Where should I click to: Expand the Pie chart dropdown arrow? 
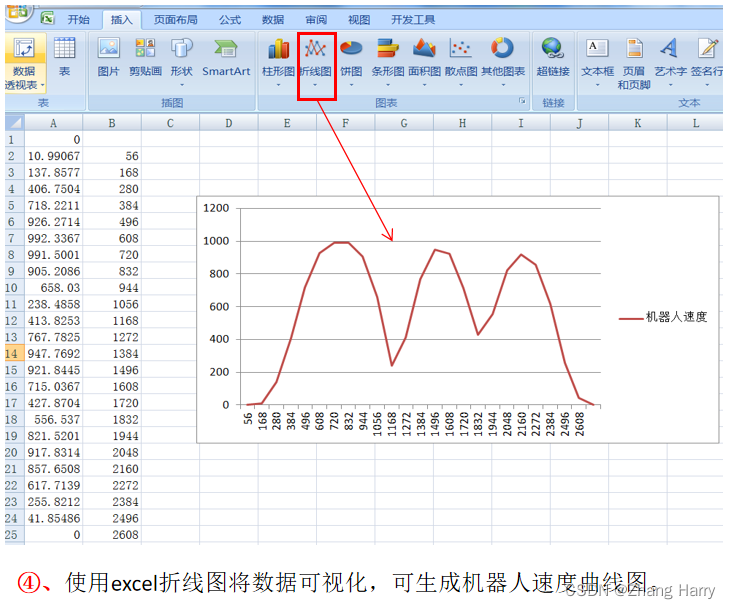point(351,85)
